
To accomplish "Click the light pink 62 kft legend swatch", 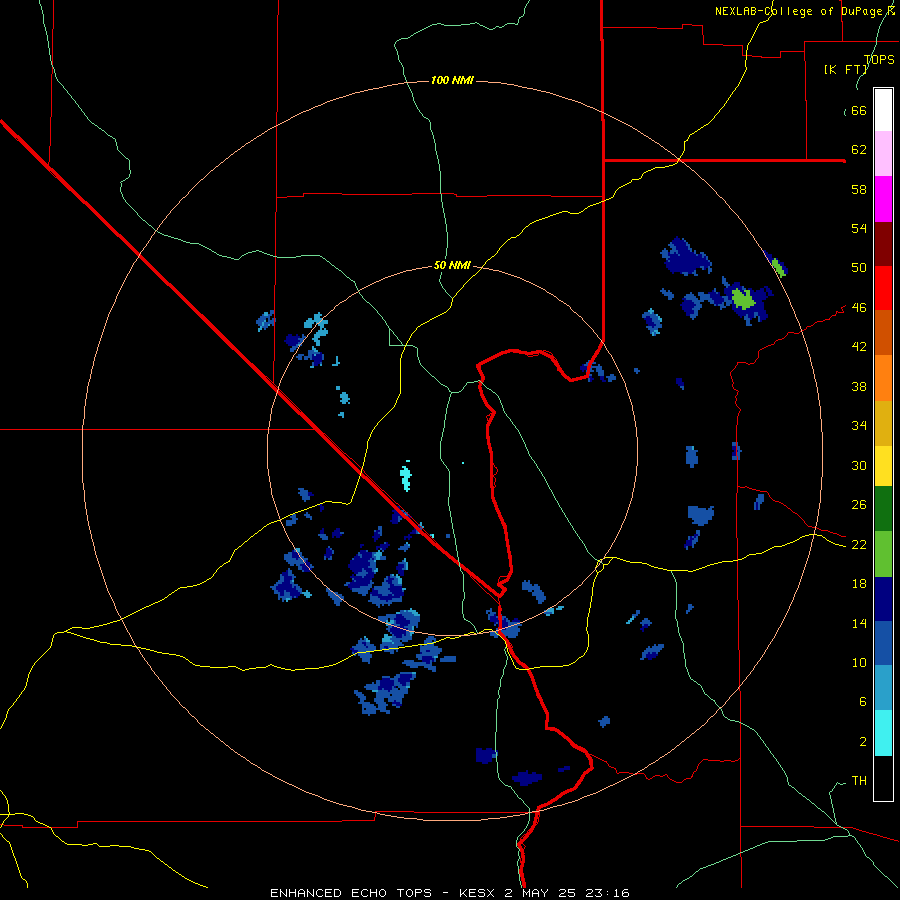I will coord(883,154).
